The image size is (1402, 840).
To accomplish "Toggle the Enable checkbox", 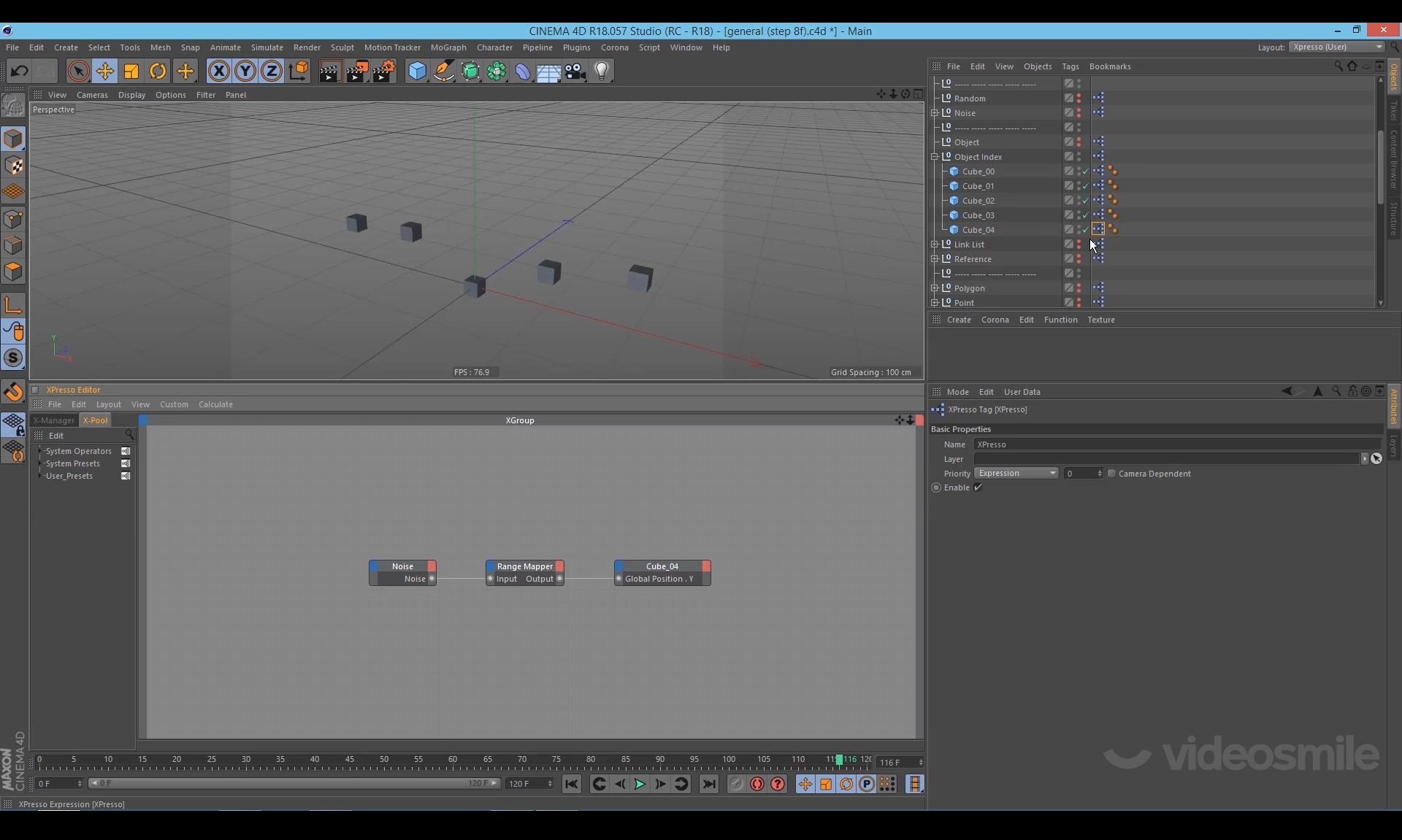I will pyautogui.click(x=978, y=488).
